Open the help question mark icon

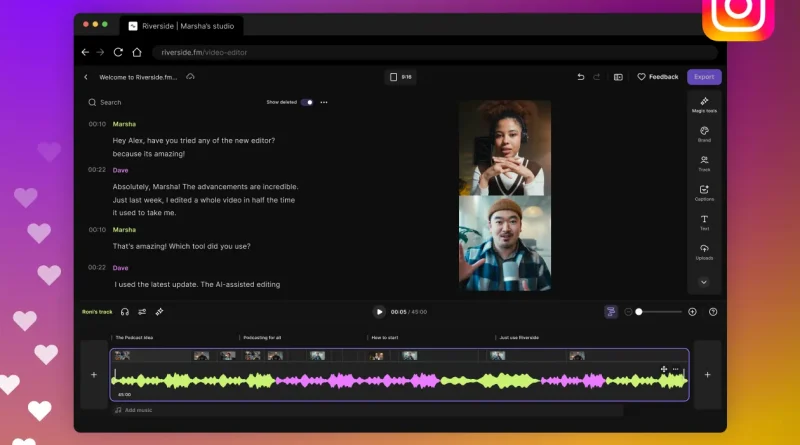coord(713,312)
